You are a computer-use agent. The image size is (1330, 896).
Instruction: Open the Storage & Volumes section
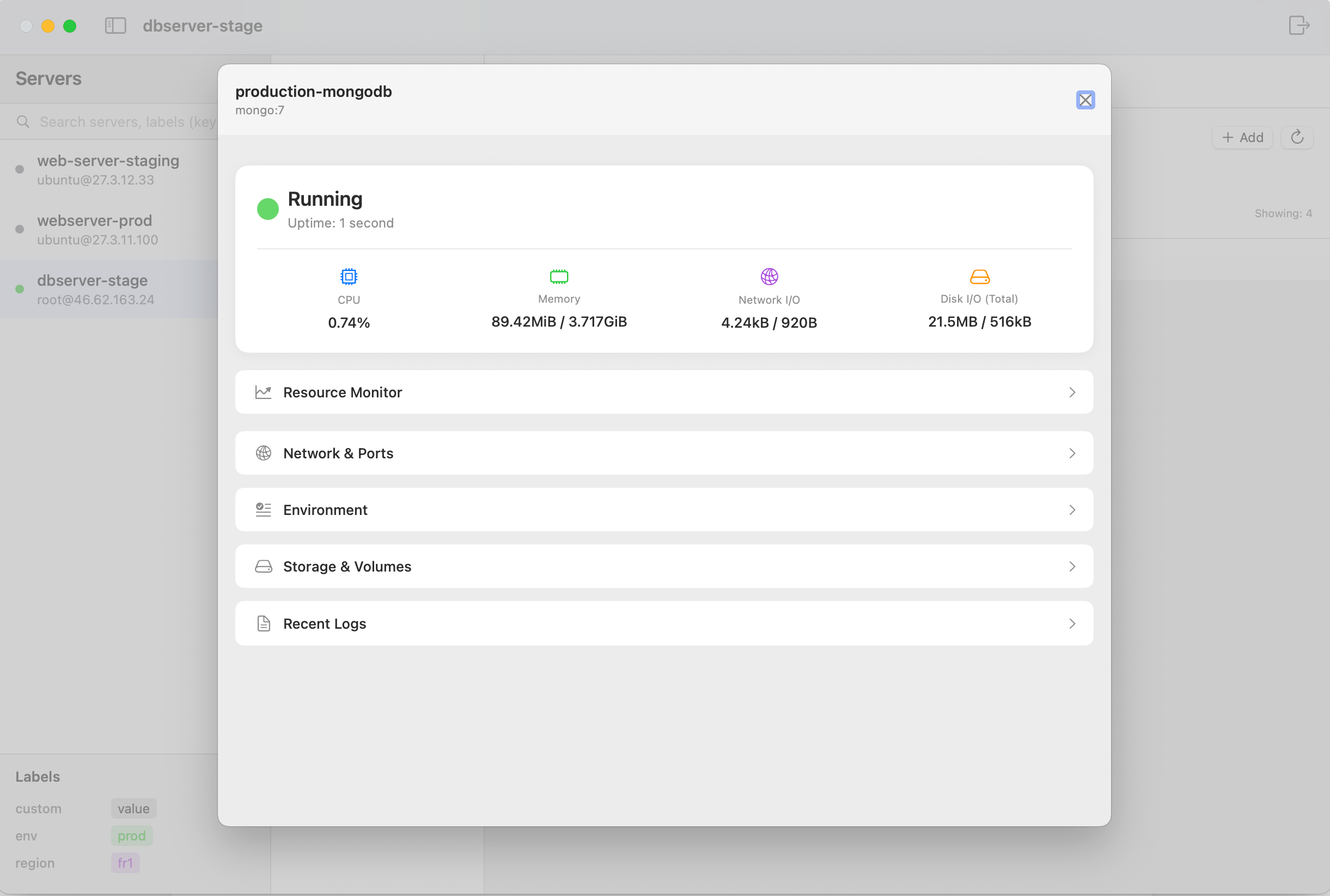pyautogui.click(x=663, y=566)
